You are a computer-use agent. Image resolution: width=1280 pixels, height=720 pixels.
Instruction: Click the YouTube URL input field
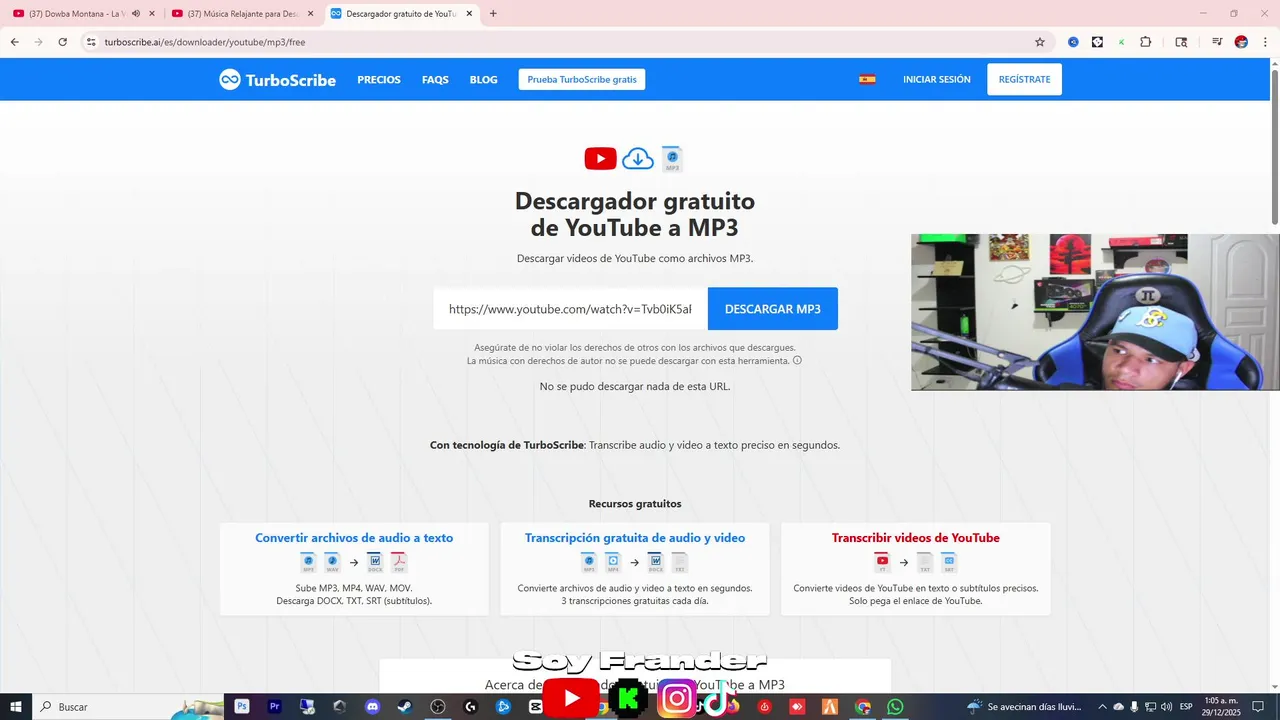tap(570, 309)
